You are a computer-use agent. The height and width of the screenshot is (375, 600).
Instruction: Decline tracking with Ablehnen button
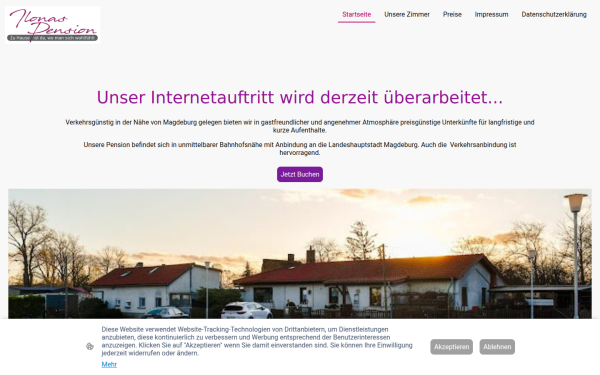(x=497, y=347)
